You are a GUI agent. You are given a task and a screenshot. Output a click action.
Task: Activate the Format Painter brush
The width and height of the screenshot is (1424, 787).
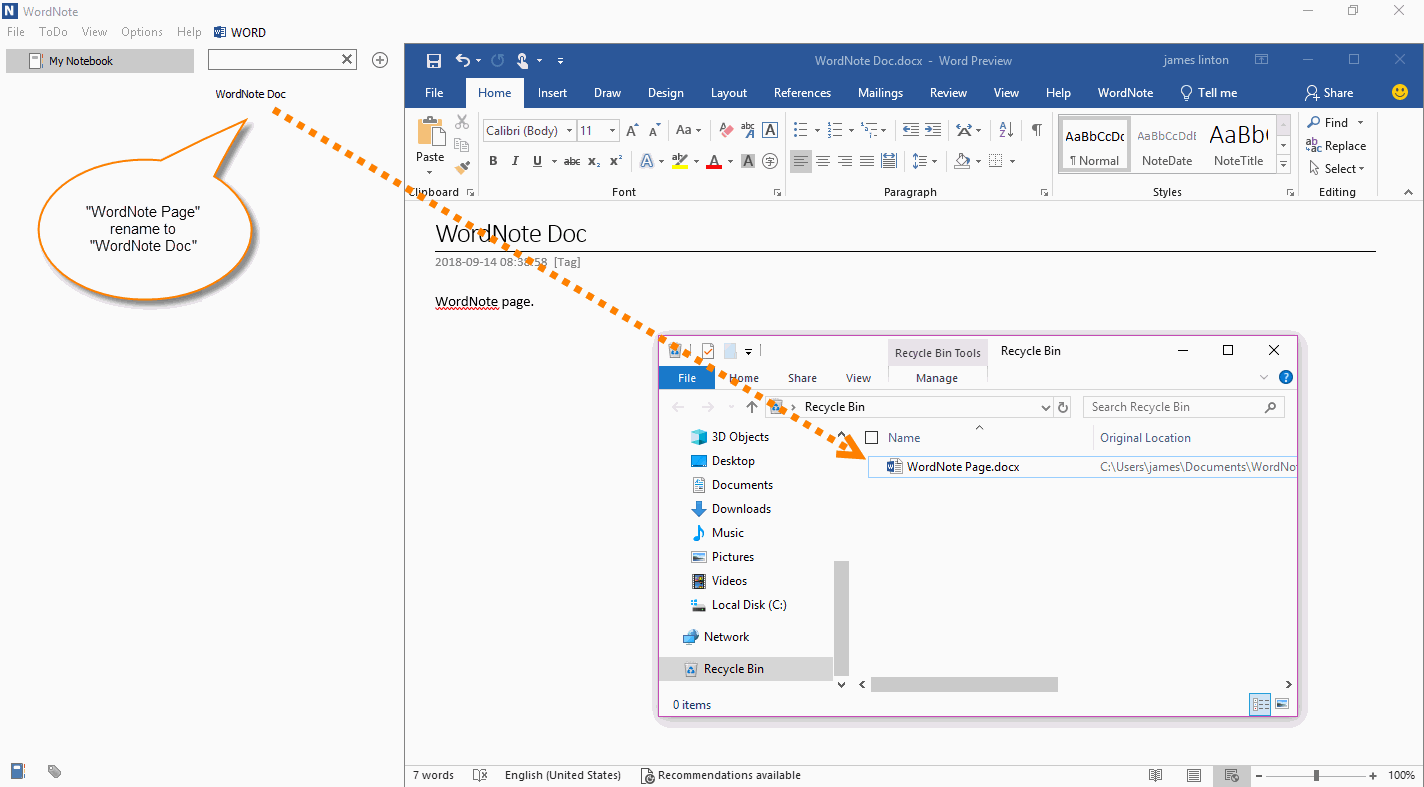[462, 168]
